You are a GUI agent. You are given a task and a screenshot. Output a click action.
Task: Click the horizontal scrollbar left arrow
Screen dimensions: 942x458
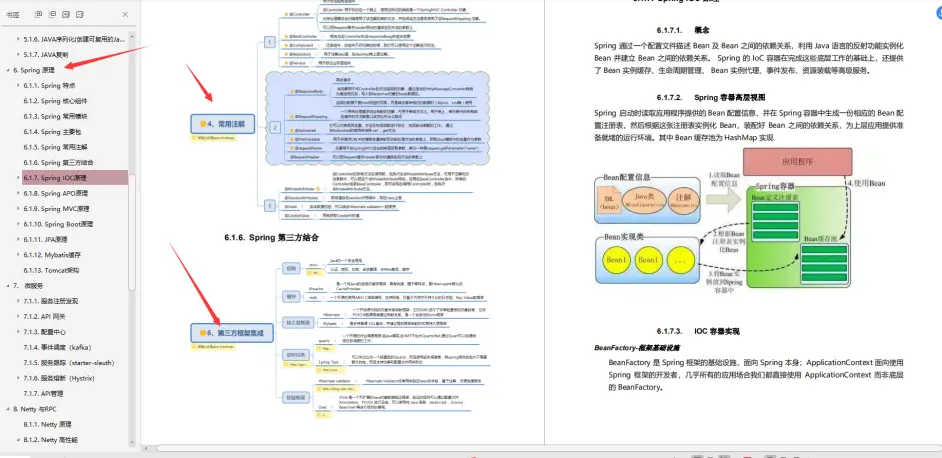point(146,448)
